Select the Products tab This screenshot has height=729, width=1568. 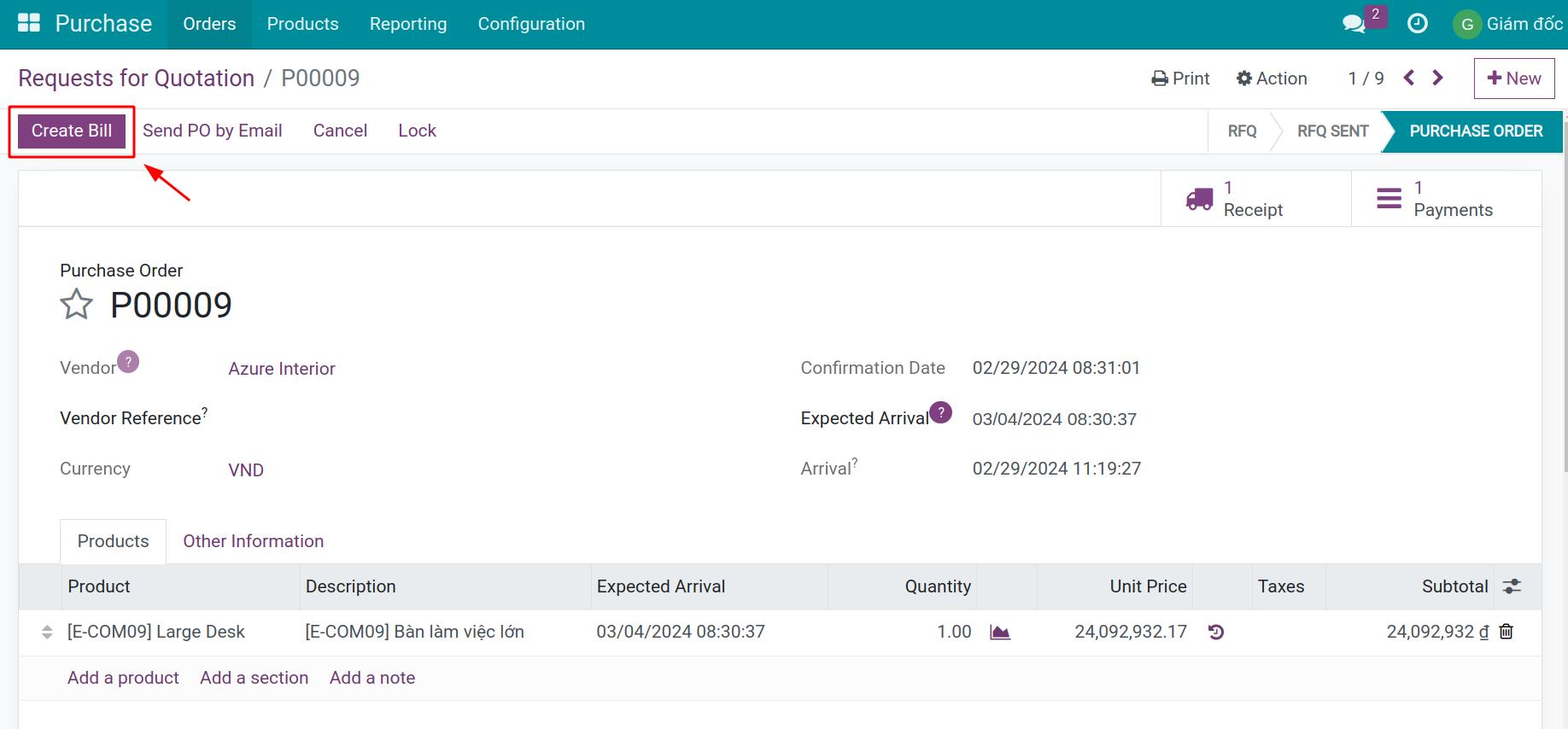113,541
